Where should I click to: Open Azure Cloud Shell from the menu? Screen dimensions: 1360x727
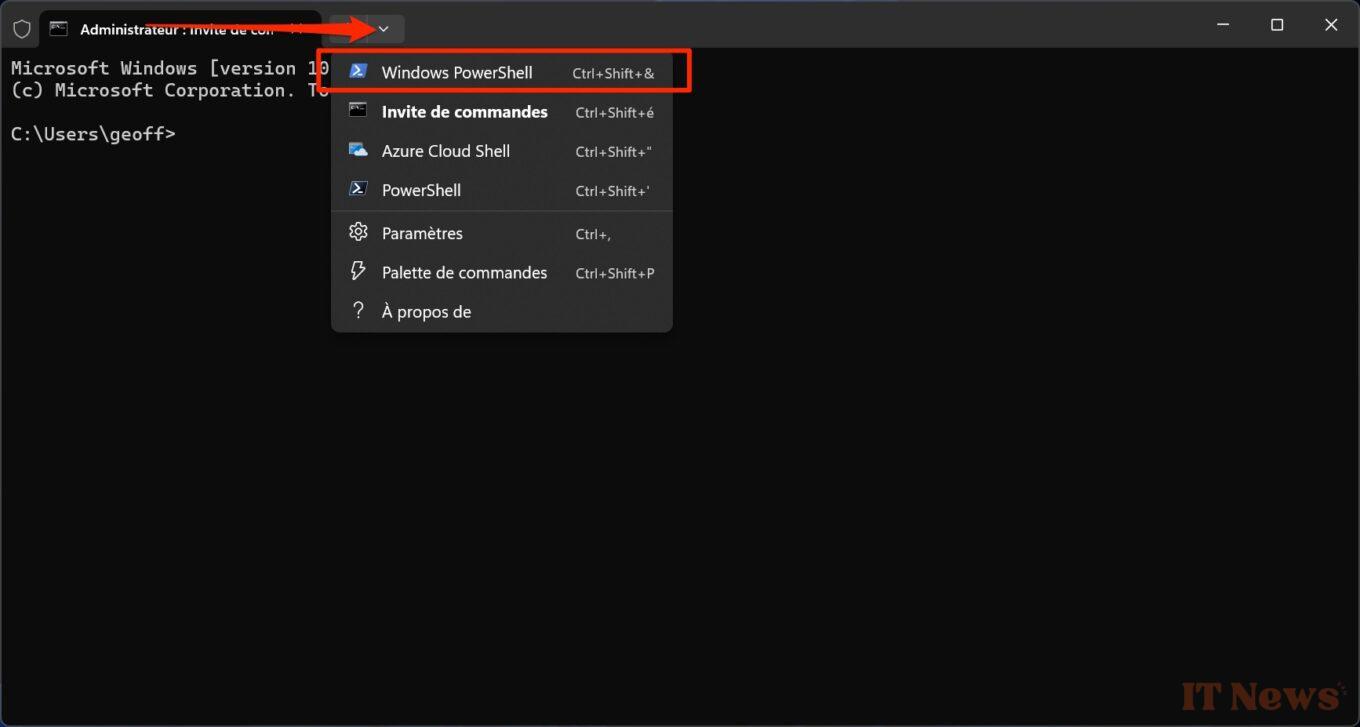click(x=446, y=150)
